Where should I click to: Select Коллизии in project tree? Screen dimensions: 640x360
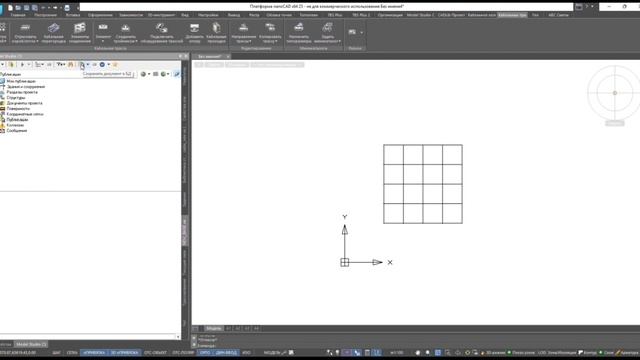[x=15, y=125]
